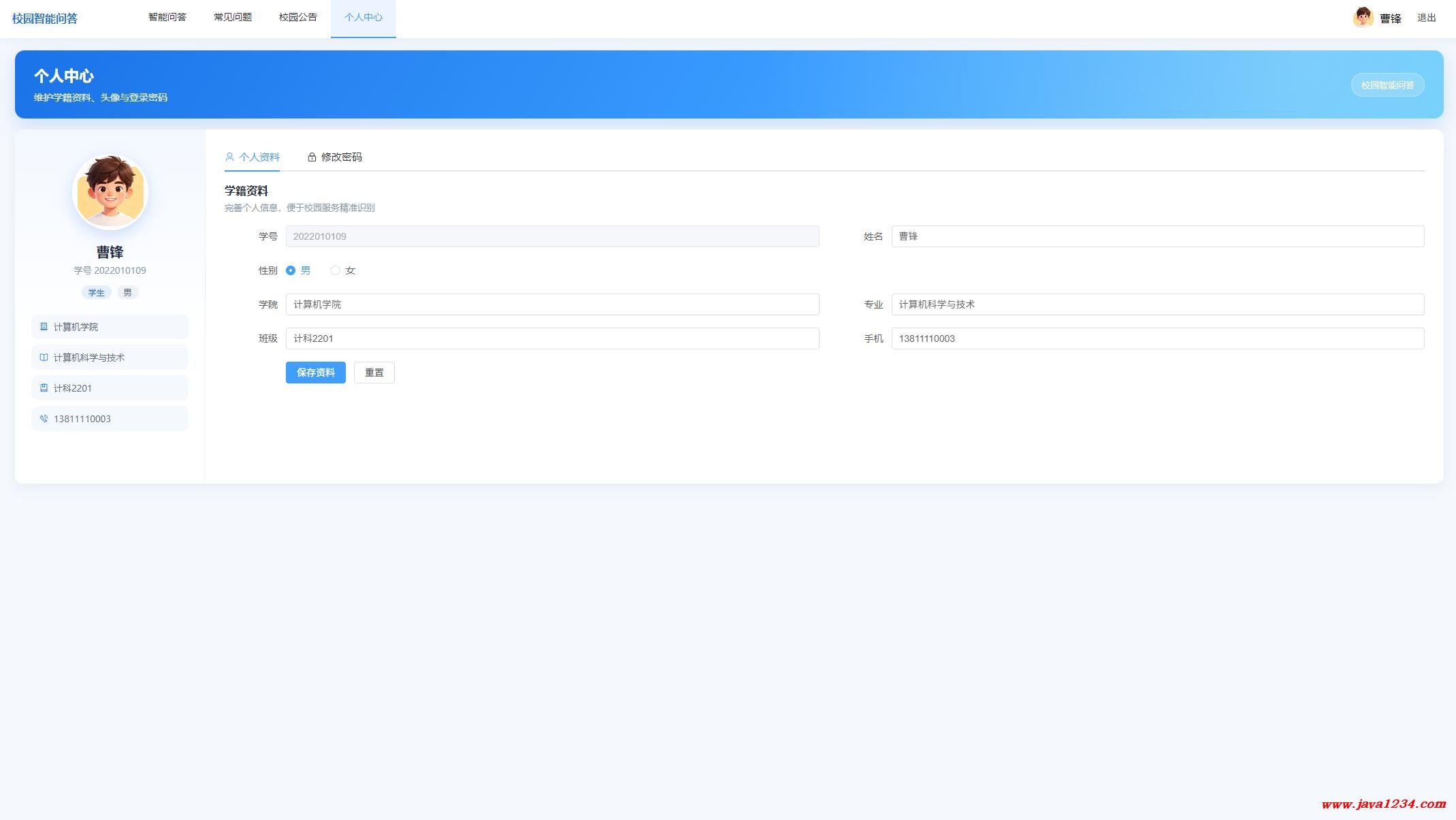The width and height of the screenshot is (1456, 820).
Task: Select the 男 gender radio button
Action: [x=291, y=270]
